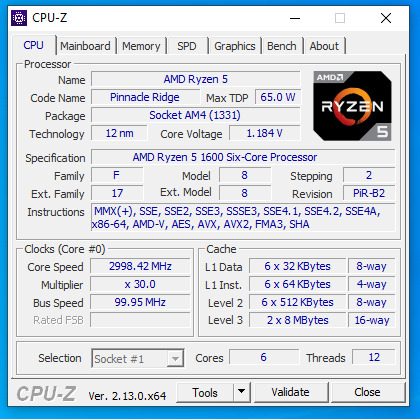420x419 pixels.
Task: Minimize the CPU-Z window
Action: click(x=295, y=18)
